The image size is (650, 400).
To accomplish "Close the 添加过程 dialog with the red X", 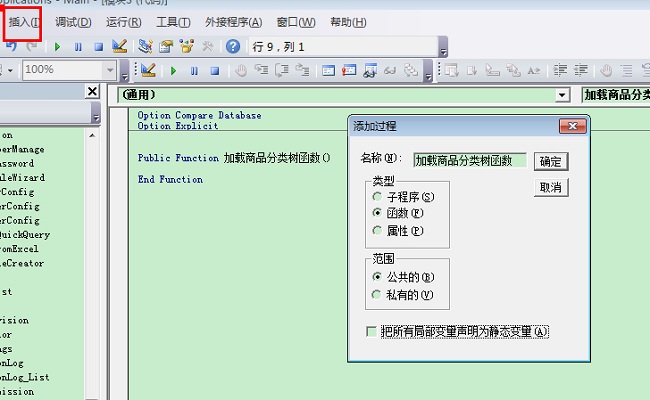I will [573, 126].
